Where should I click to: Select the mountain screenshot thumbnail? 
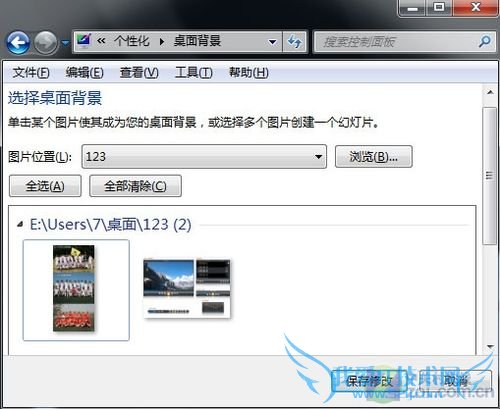(x=187, y=289)
